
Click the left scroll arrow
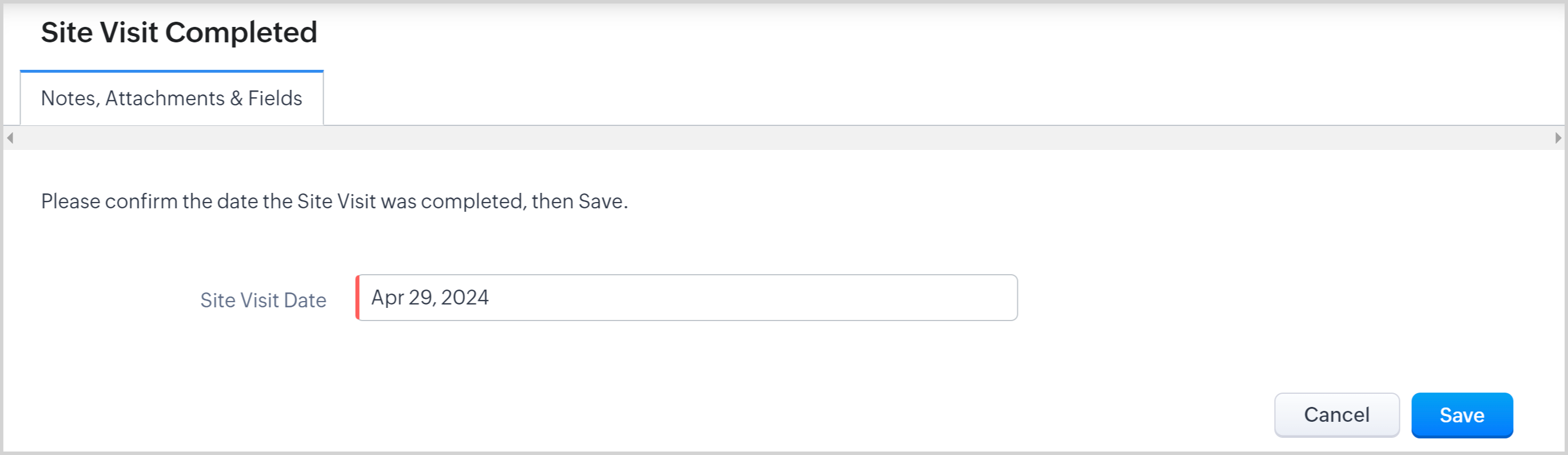(x=10, y=139)
